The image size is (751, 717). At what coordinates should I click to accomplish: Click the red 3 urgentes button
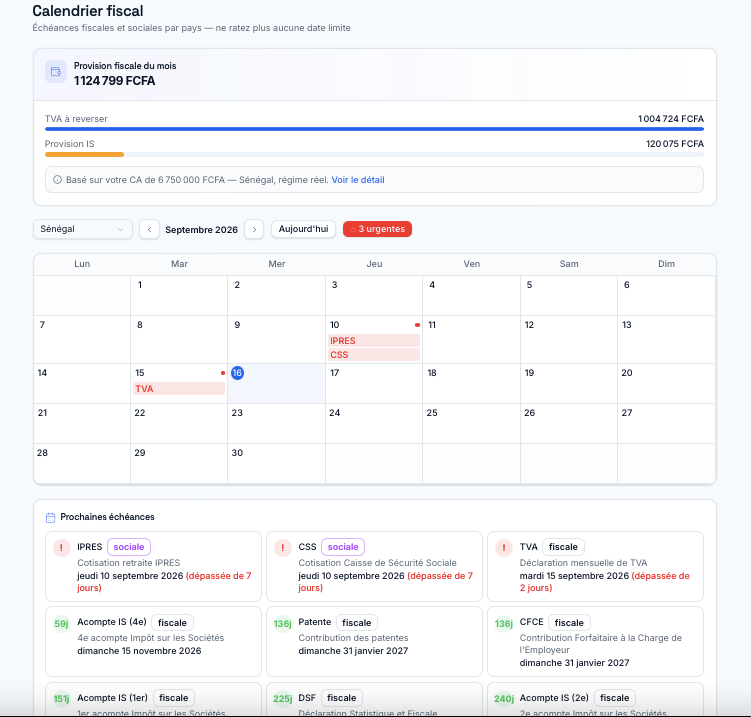[377, 229]
